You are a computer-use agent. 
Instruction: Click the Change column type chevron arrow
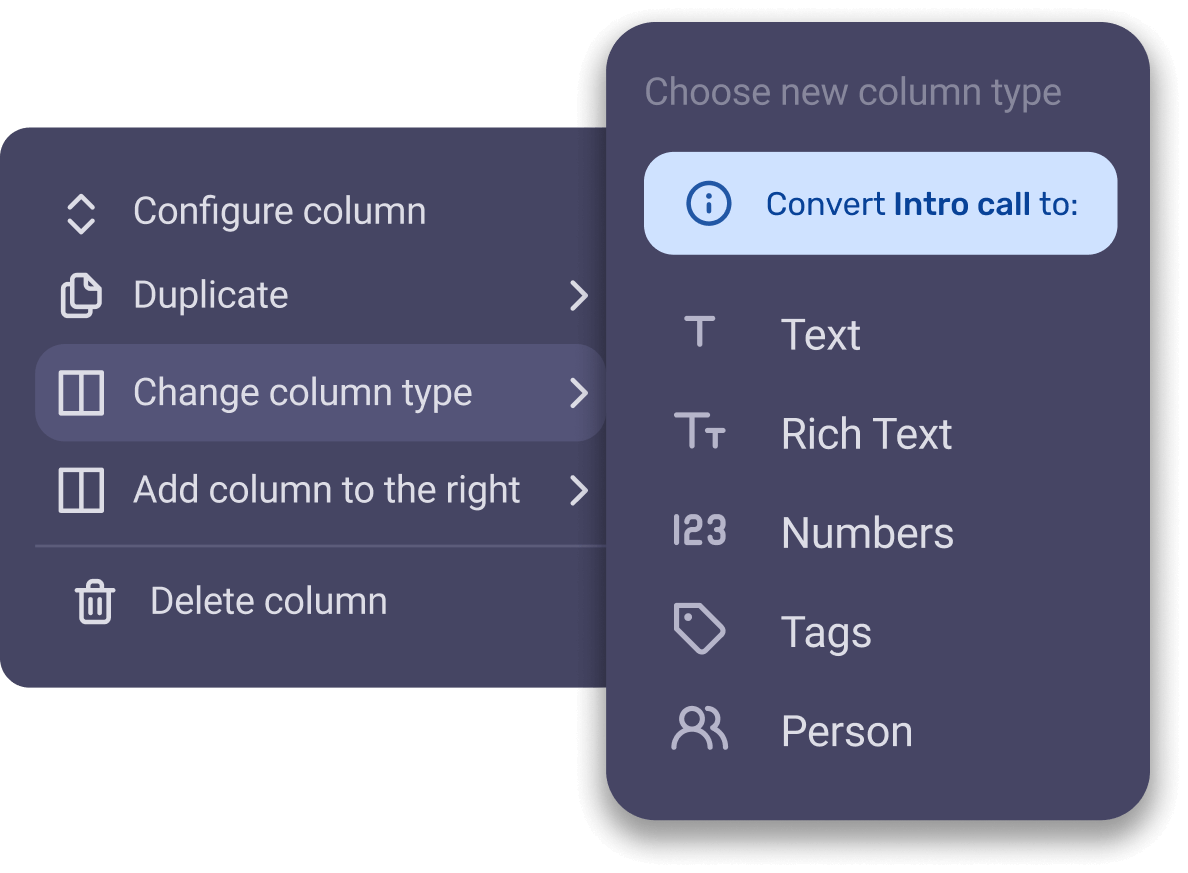tap(579, 393)
